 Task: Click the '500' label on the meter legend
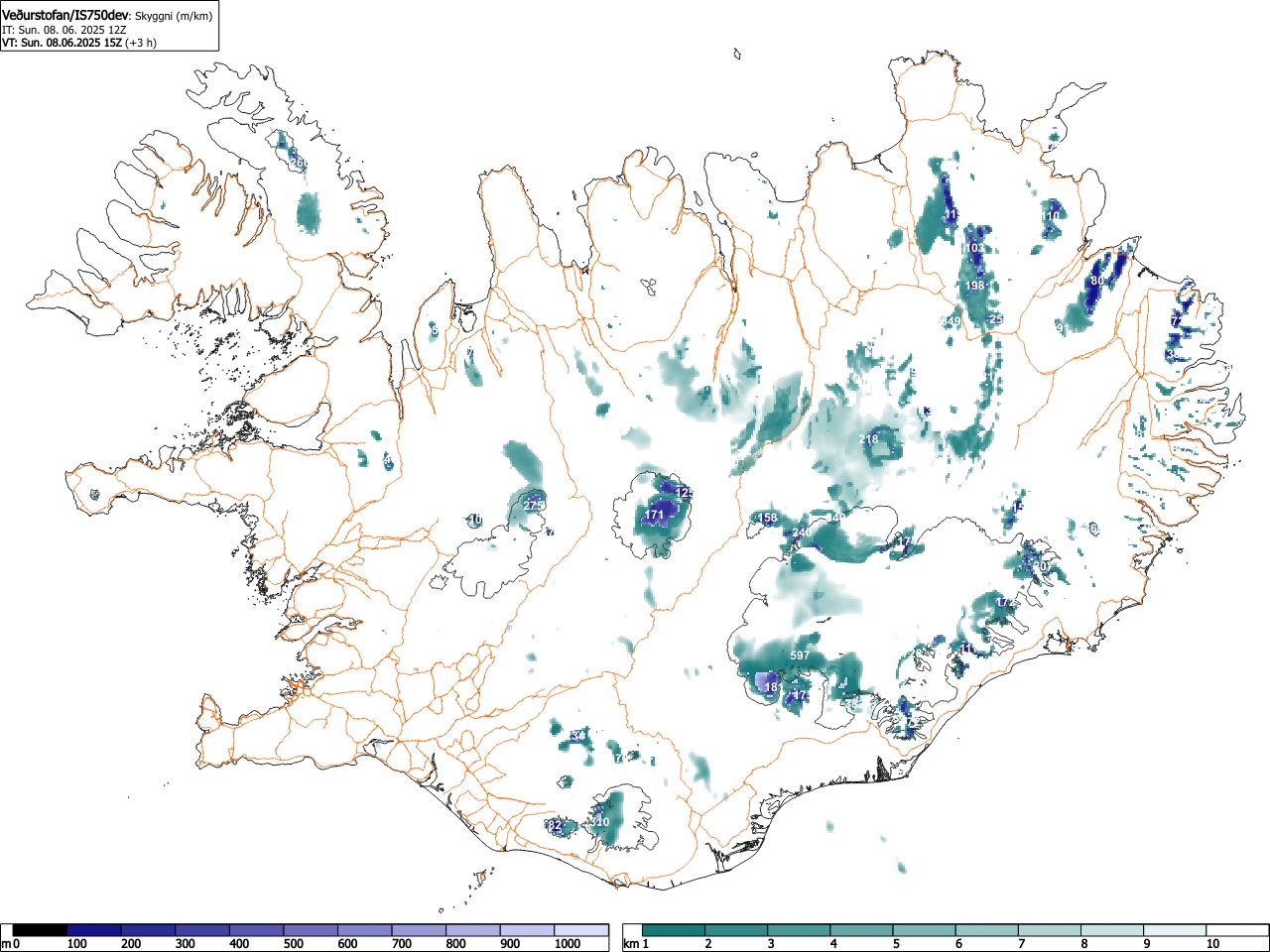pos(293,944)
